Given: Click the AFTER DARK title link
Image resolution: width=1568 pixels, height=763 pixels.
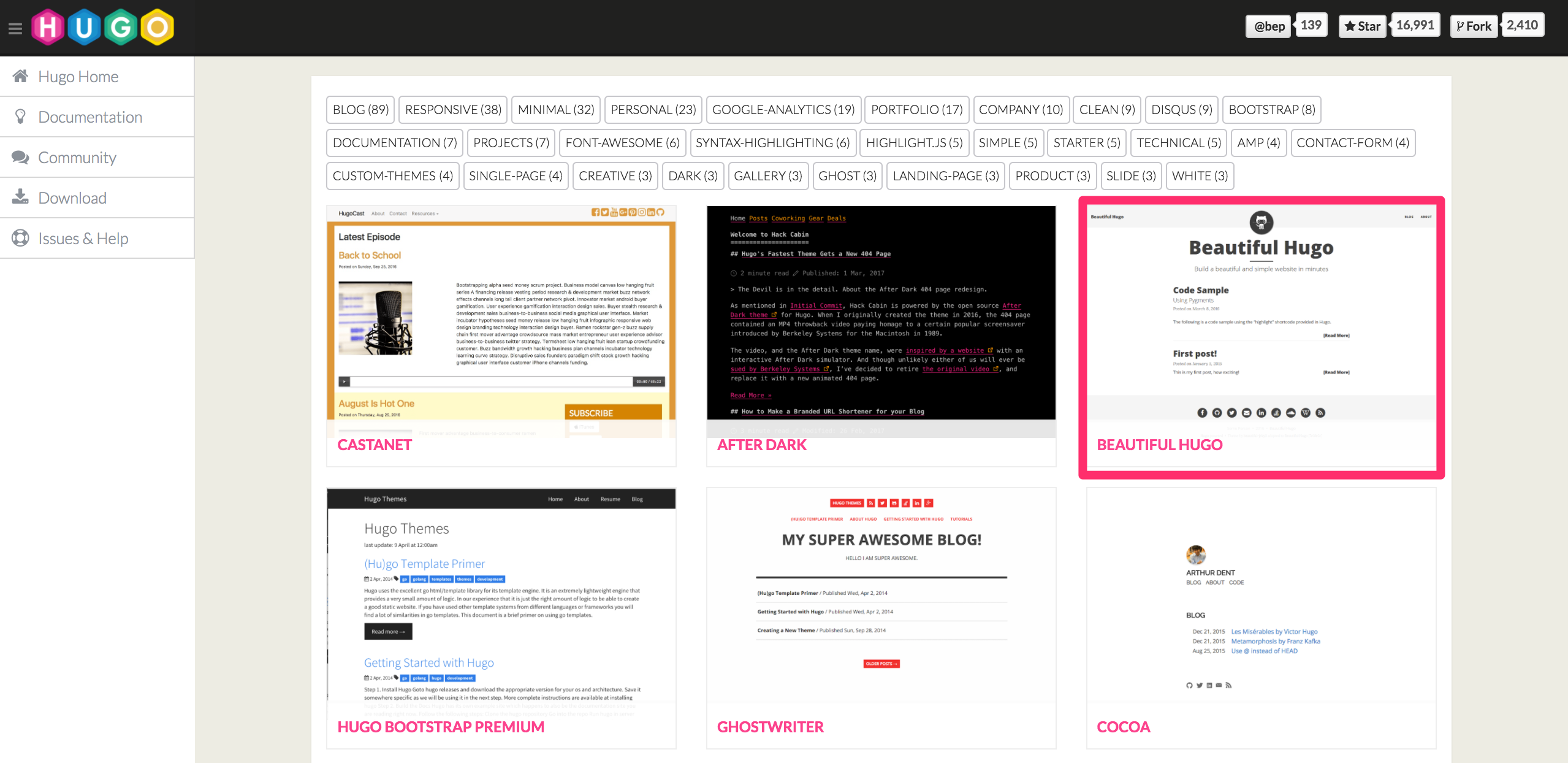Looking at the screenshot, I should [x=762, y=445].
